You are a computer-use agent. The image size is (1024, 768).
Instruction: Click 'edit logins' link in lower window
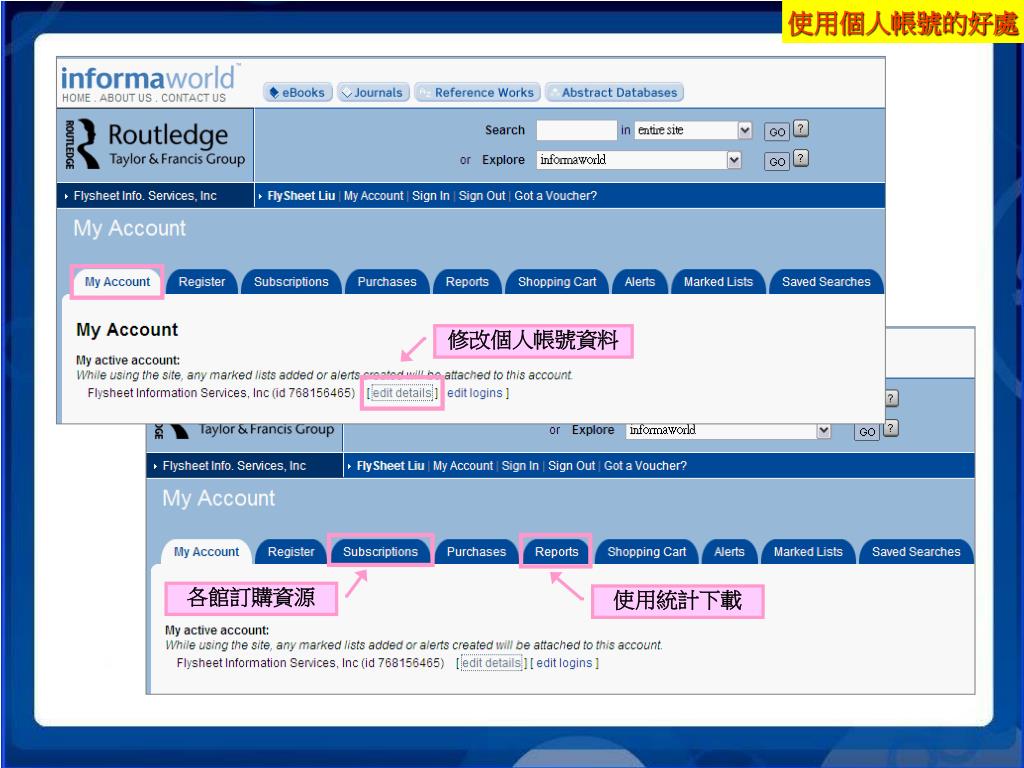(564, 663)
